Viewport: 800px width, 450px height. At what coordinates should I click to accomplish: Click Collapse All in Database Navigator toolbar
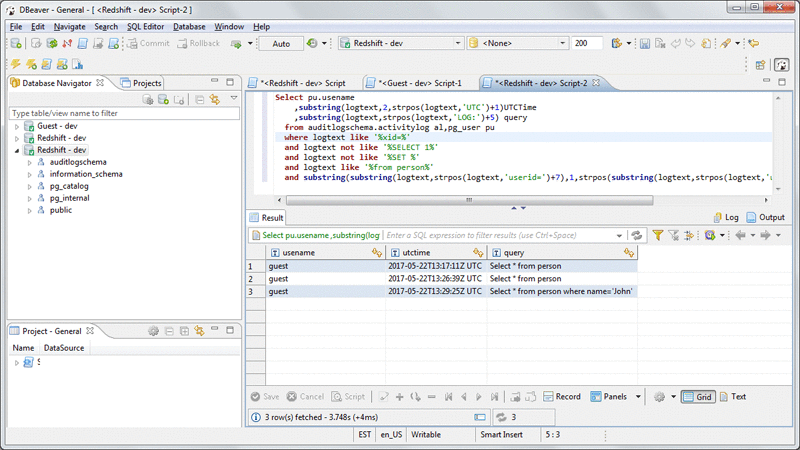pyautogui.click(x=199, y=100)
